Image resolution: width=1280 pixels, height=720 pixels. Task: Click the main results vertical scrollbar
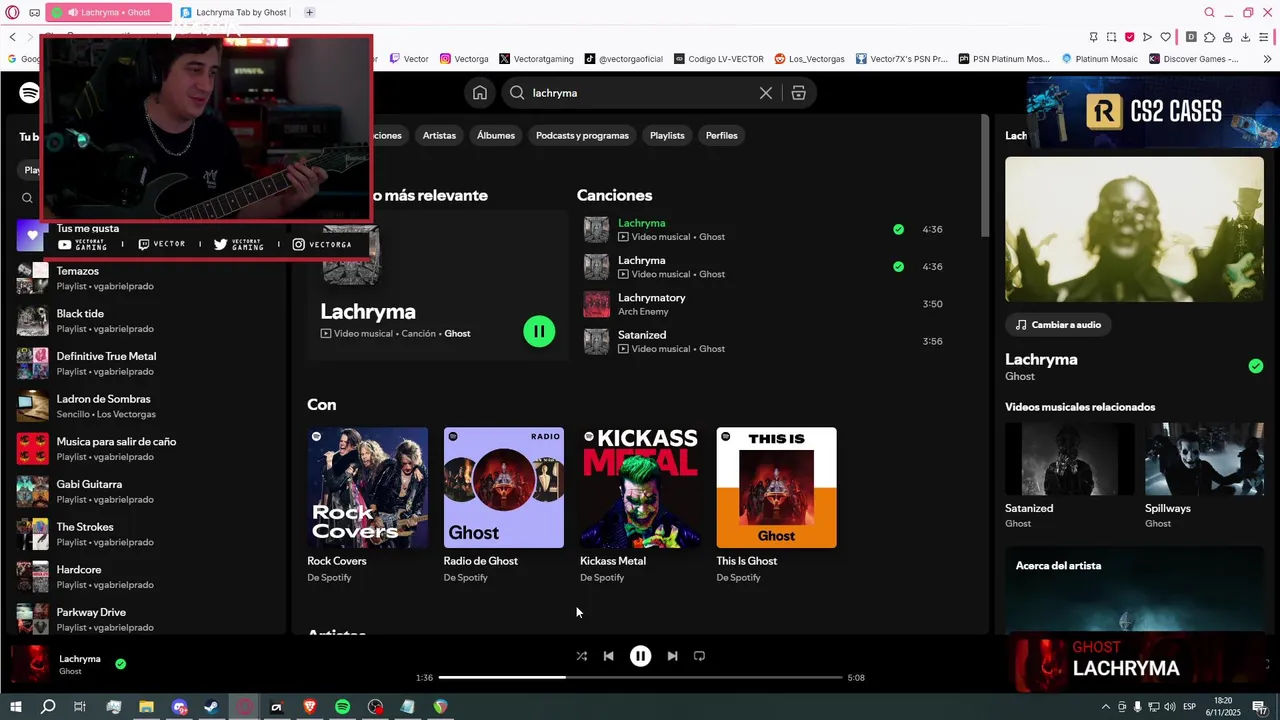985,175
